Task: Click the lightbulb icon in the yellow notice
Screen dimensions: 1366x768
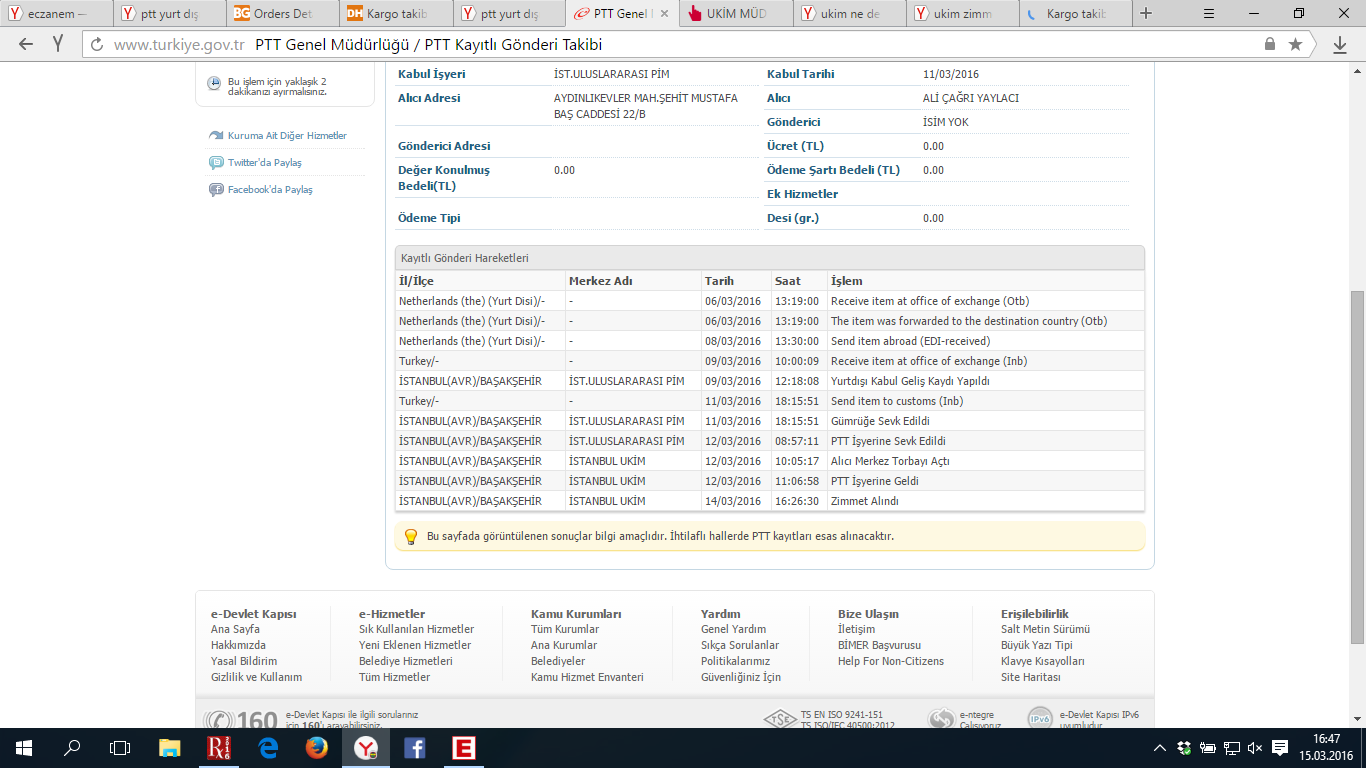Action: point(410,536)
